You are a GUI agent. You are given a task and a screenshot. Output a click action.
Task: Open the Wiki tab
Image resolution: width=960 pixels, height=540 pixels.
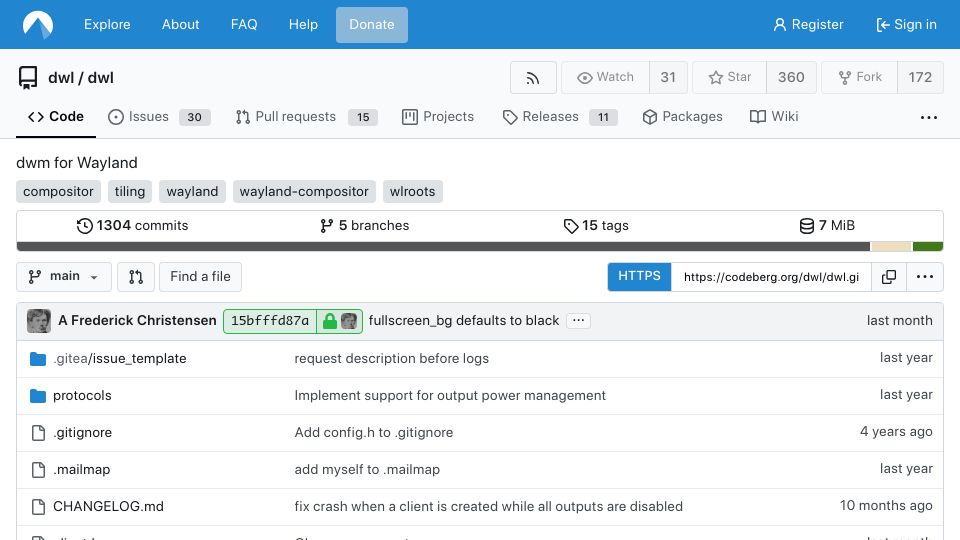[774, 117]
